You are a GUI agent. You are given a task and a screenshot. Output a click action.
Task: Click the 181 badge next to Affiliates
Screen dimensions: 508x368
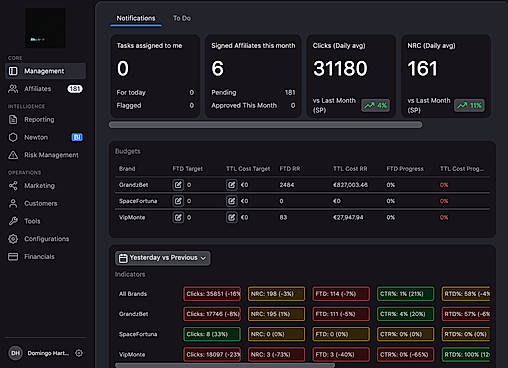click(x=75, y=89)
